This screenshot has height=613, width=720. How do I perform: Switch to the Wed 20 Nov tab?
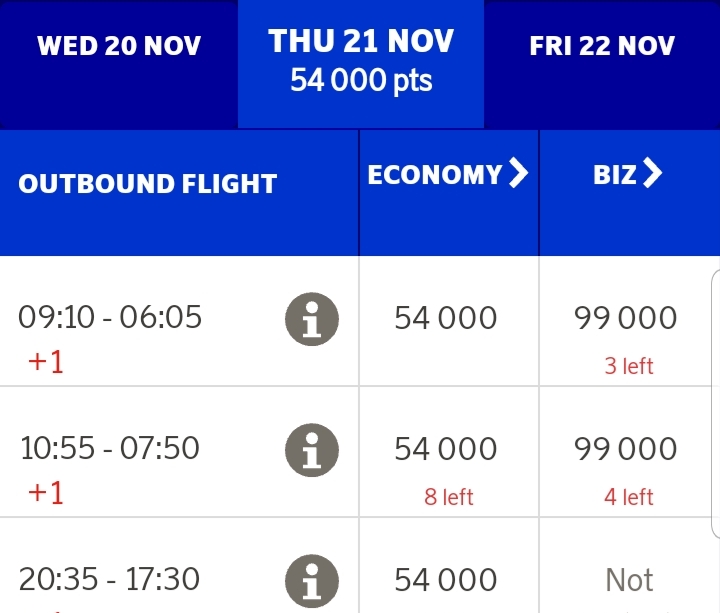(119, 46)
